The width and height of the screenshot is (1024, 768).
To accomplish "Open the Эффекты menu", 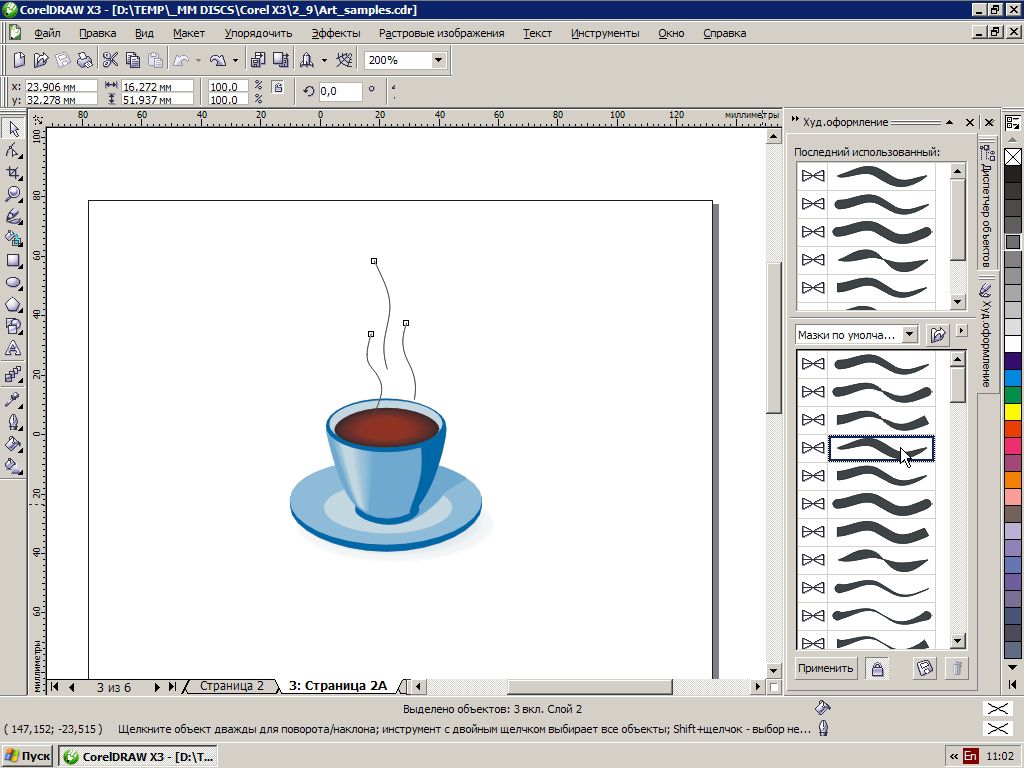I will (x=335, y=33).
